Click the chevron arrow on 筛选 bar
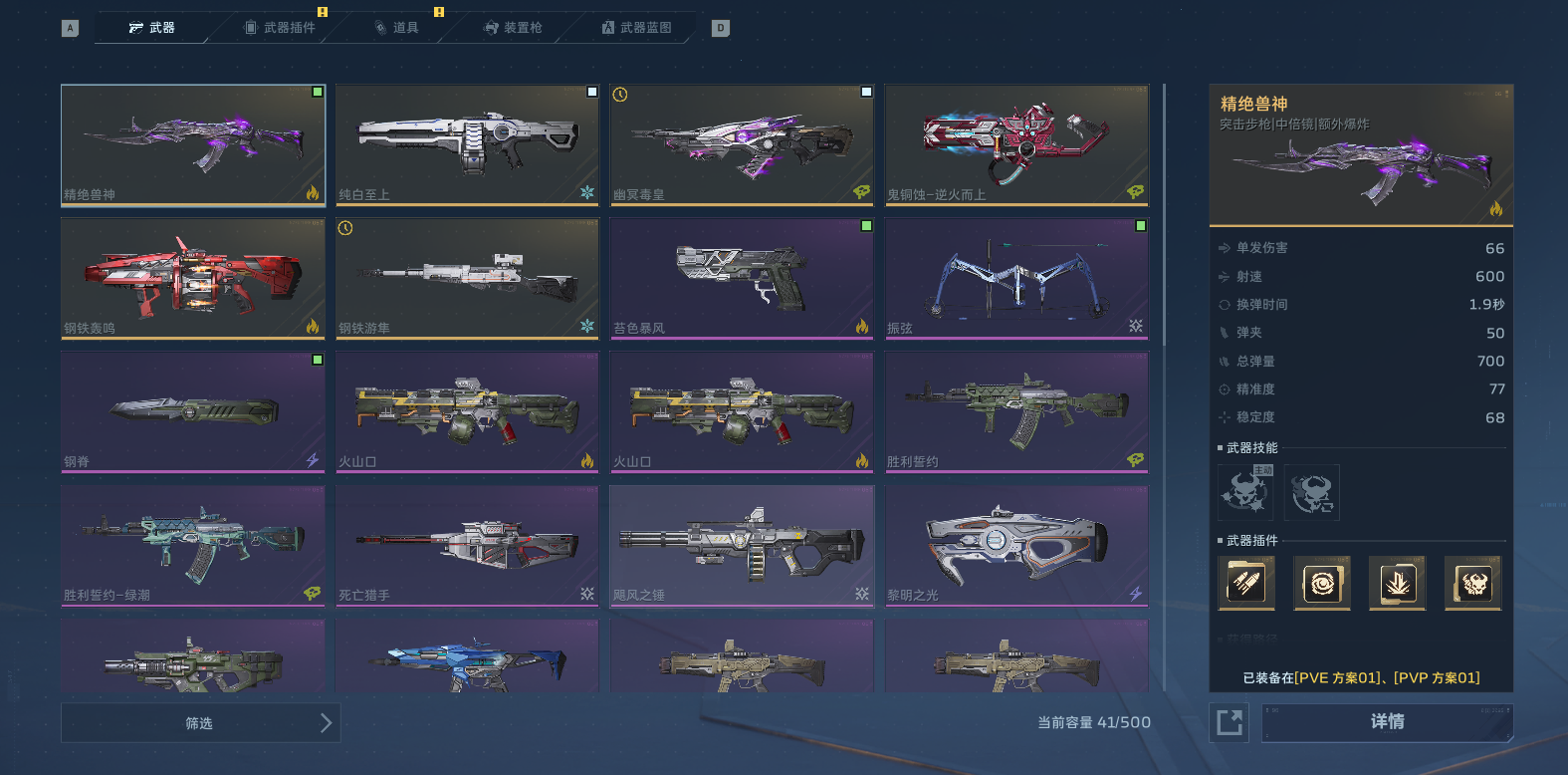 [326, 723]
